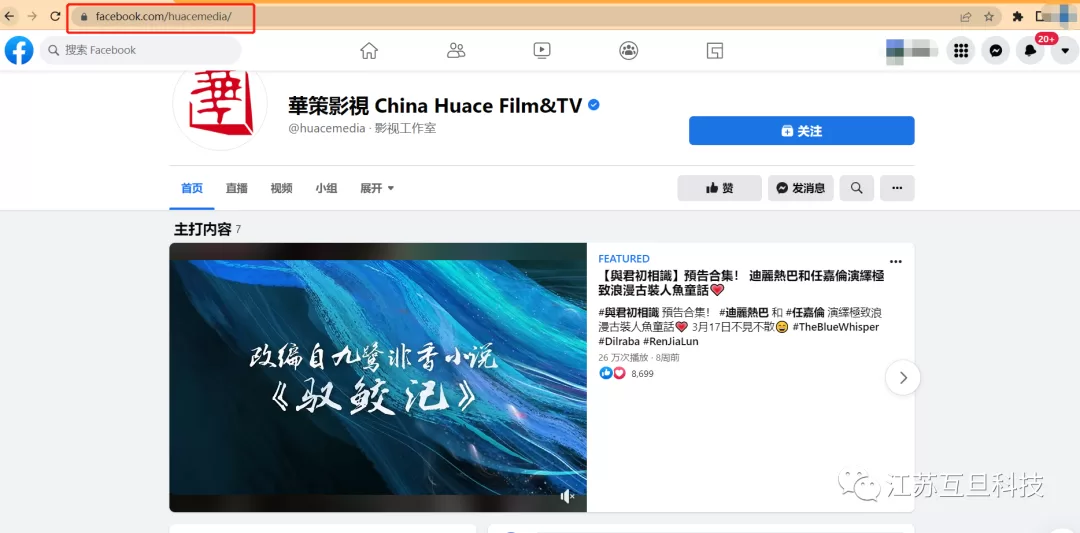The width and height of the screenshot is (1080, 533).
Task: Click the FEATURED label
Action: (x=624, y=259)
